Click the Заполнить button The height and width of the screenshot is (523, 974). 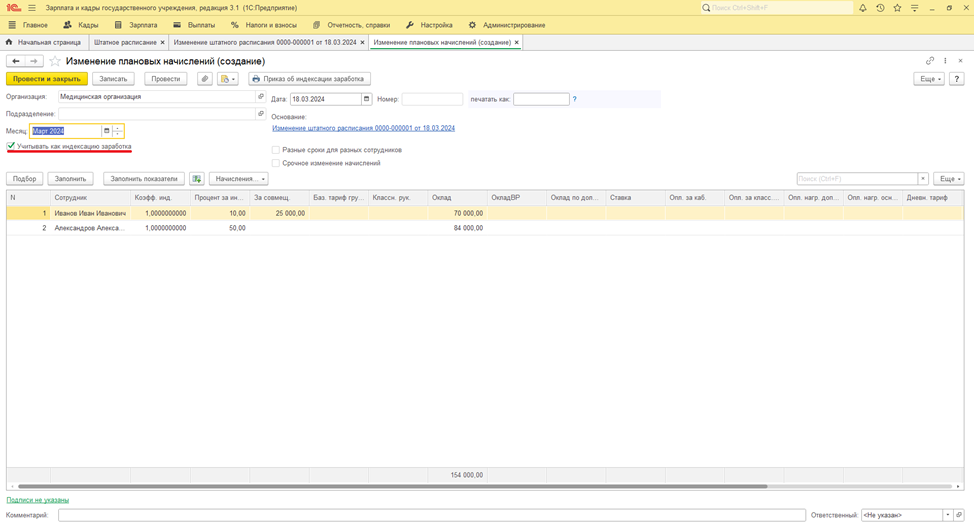(x=70, y=179)
